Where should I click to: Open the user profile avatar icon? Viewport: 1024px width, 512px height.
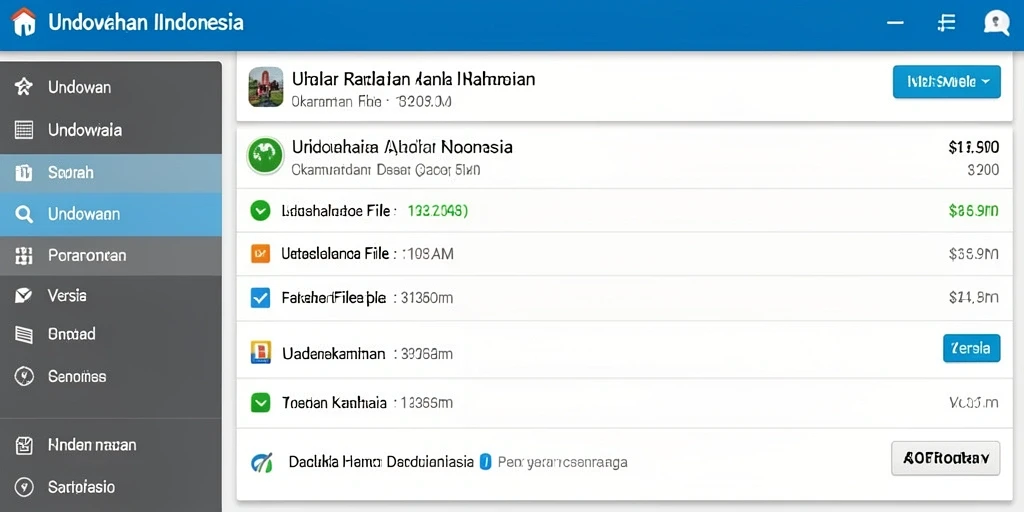click(996, 23)
